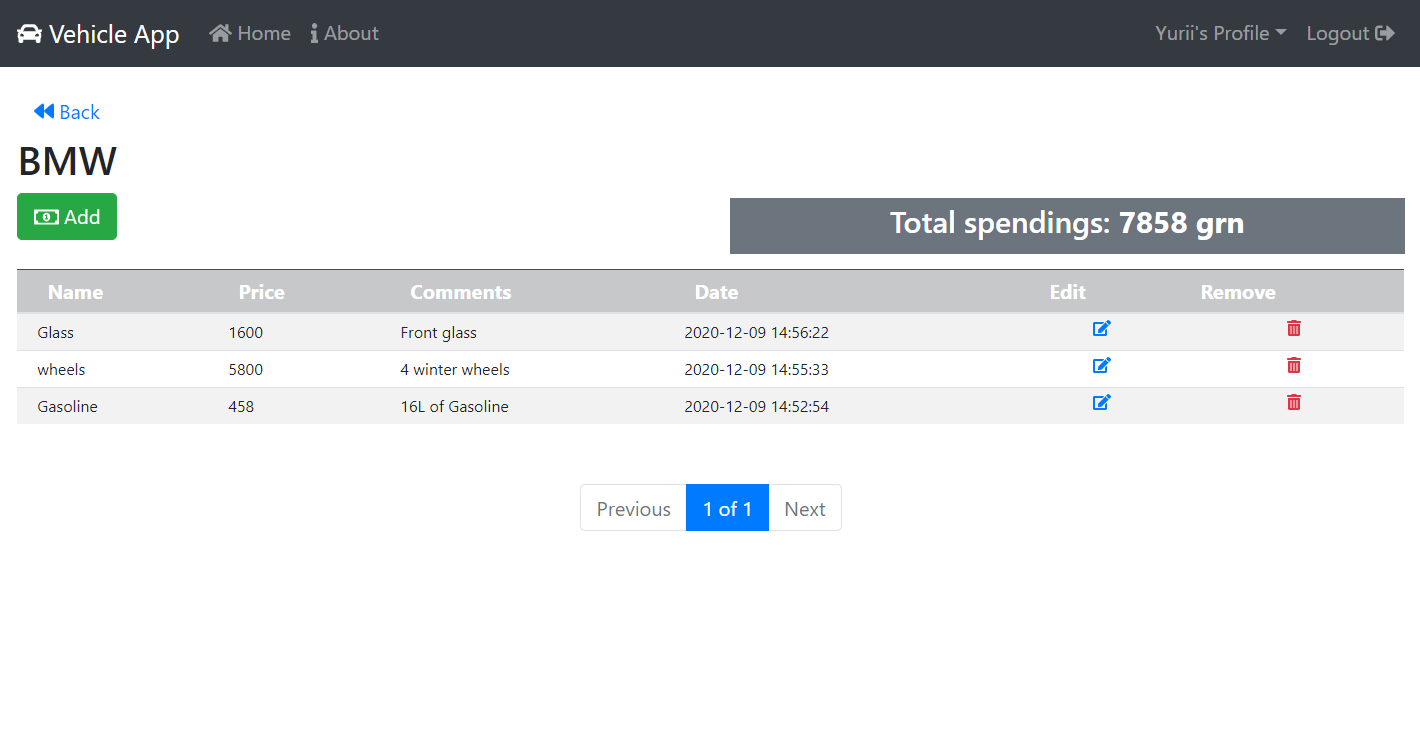The width and height of the screenshot is (1420, 748).
Task: Go to Home in the navbar
Action: [250, 33]
